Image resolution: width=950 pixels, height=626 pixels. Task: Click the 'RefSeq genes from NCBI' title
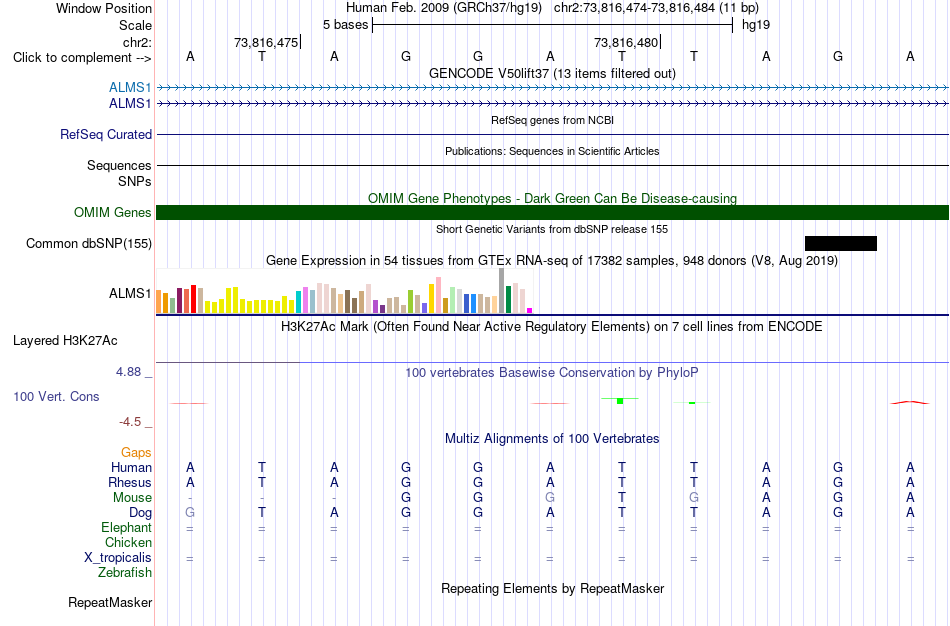[x=552, y=120]
